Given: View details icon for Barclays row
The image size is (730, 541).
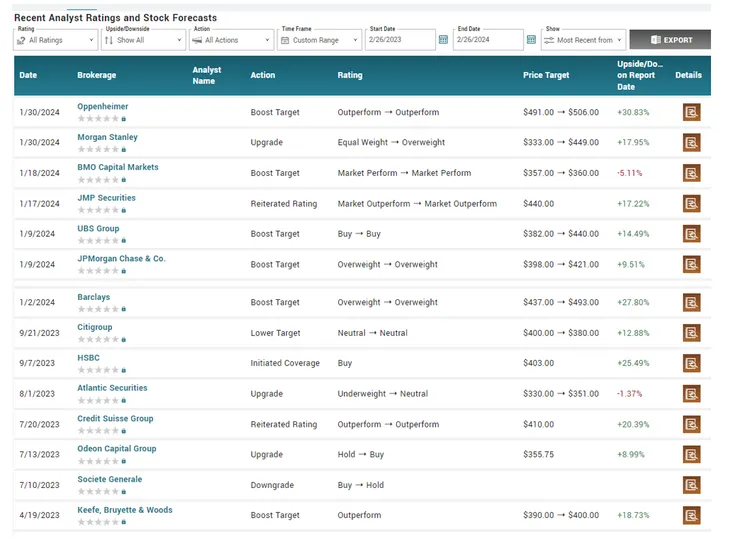Looking at the screenshot, I should pos(691,303).
